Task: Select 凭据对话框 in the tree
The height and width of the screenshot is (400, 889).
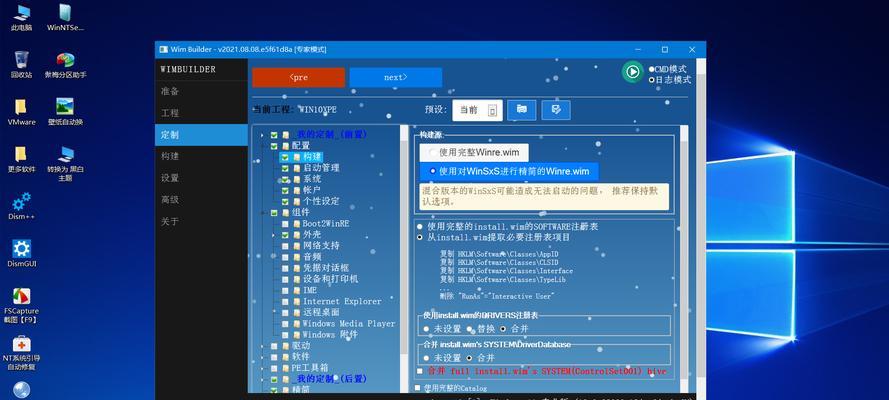Action: click(x=325, y=268)
